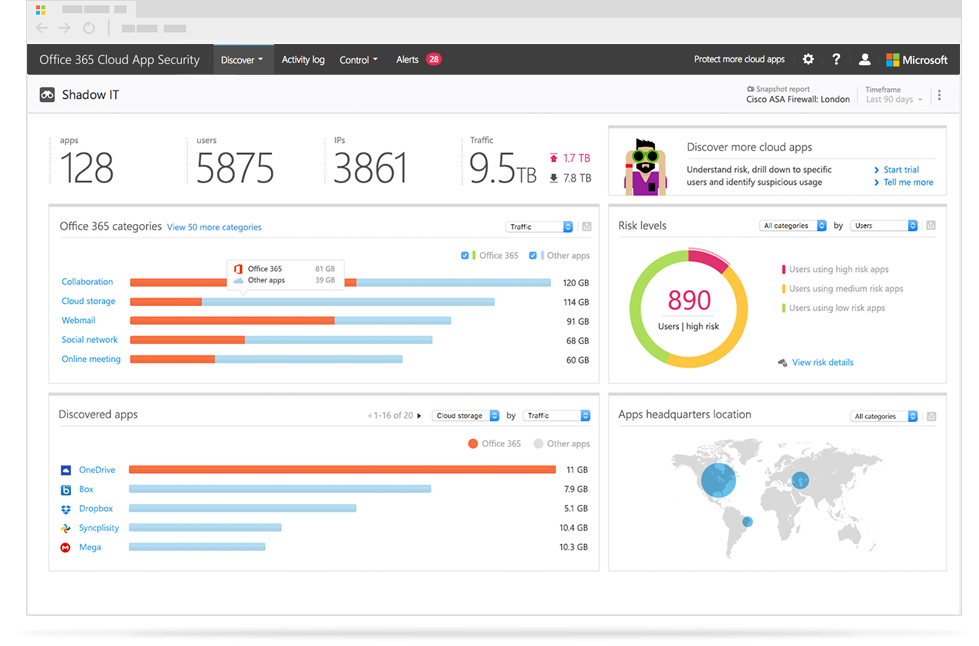
Task: Click the Shadow IT page icon
Action: coord(47,95)
